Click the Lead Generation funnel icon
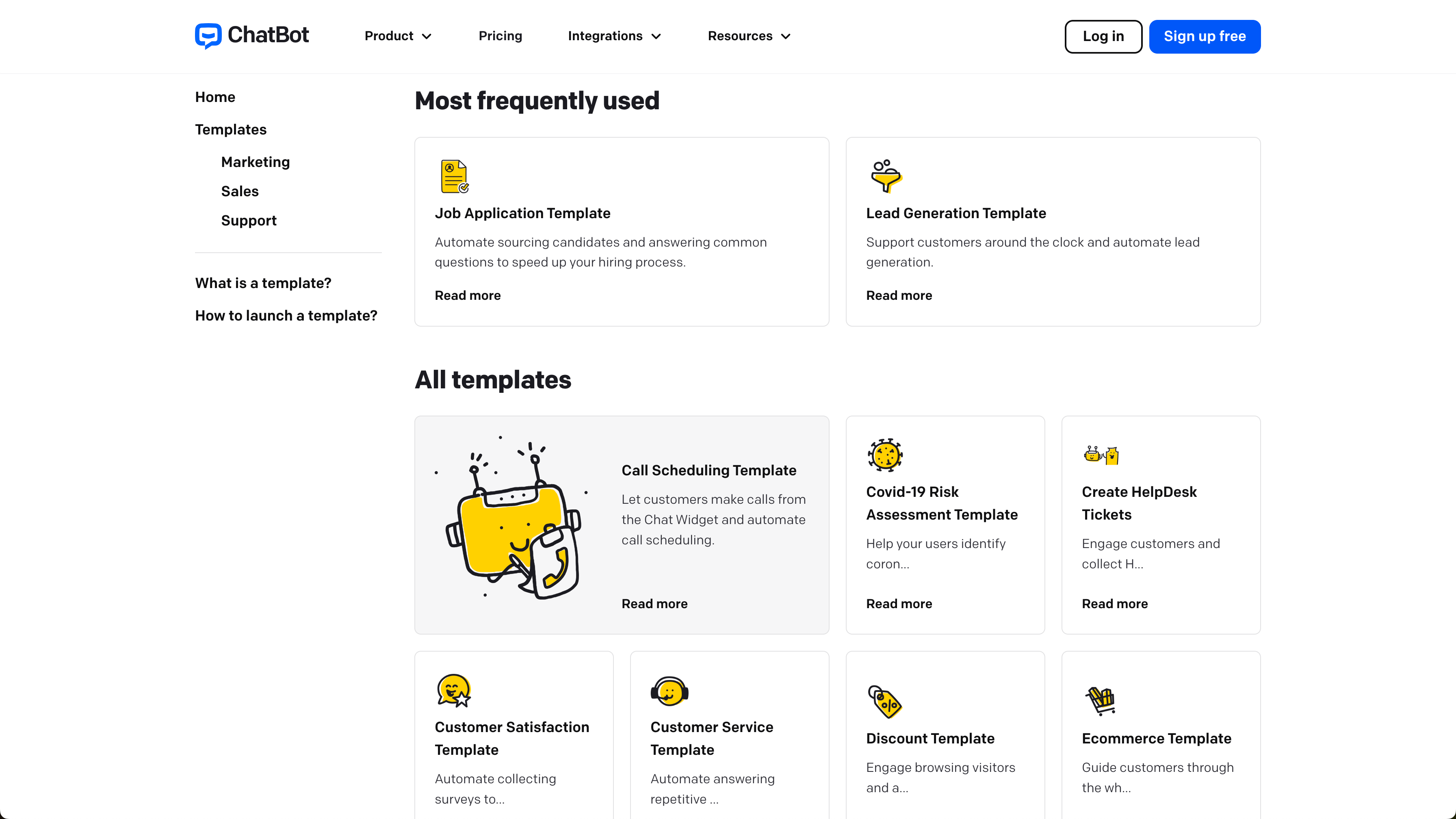The width and height of the screenshot is (1456, 819). pos(886,176)
